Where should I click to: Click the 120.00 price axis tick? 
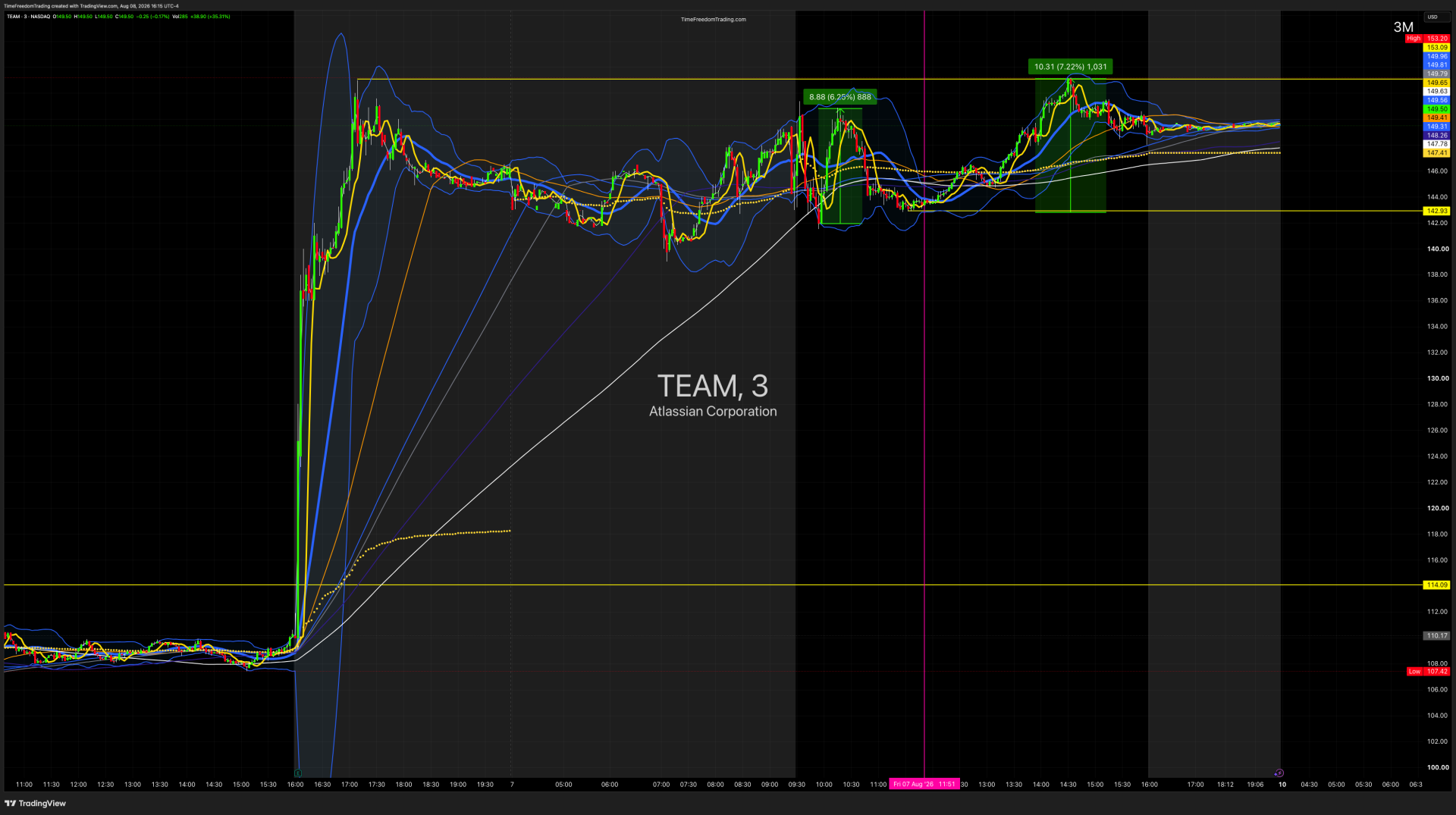[1437, 508]
